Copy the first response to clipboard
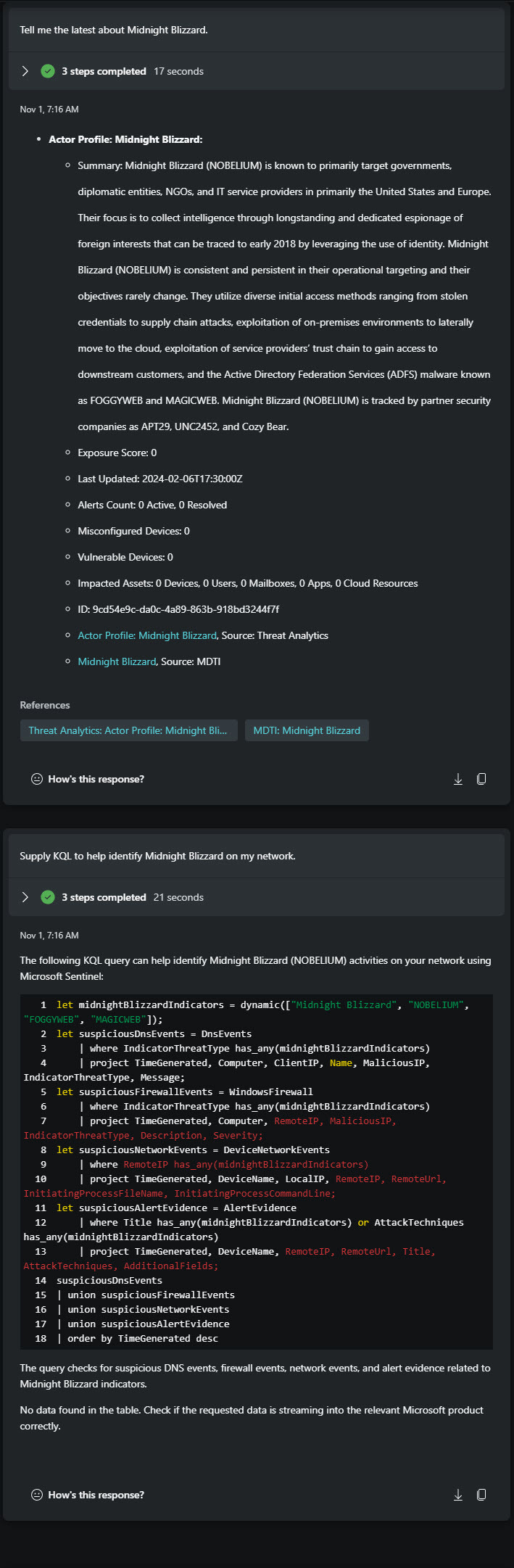514x1568 pixels. point(481,779)
